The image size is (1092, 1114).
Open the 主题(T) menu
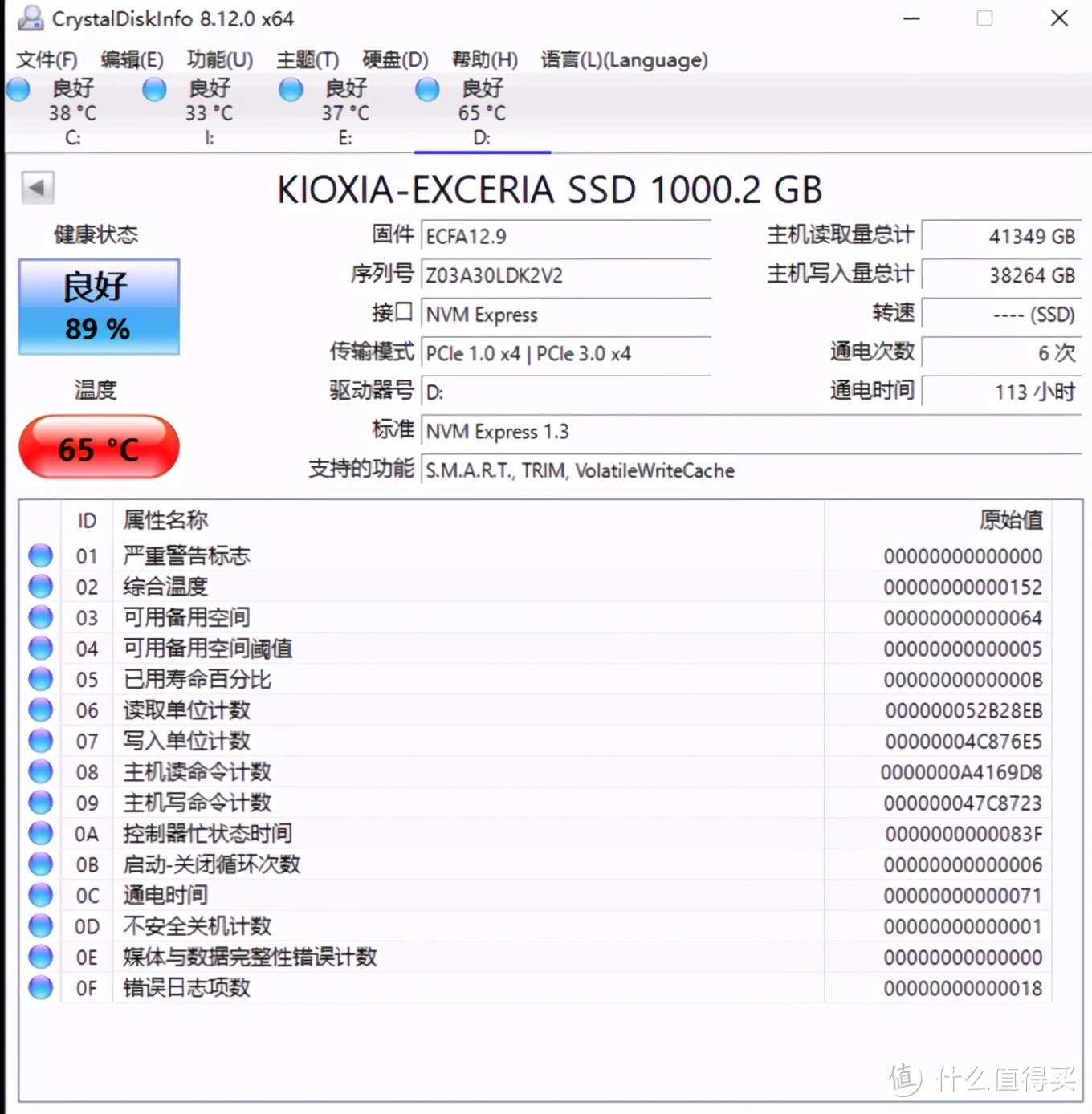[307, 59]
